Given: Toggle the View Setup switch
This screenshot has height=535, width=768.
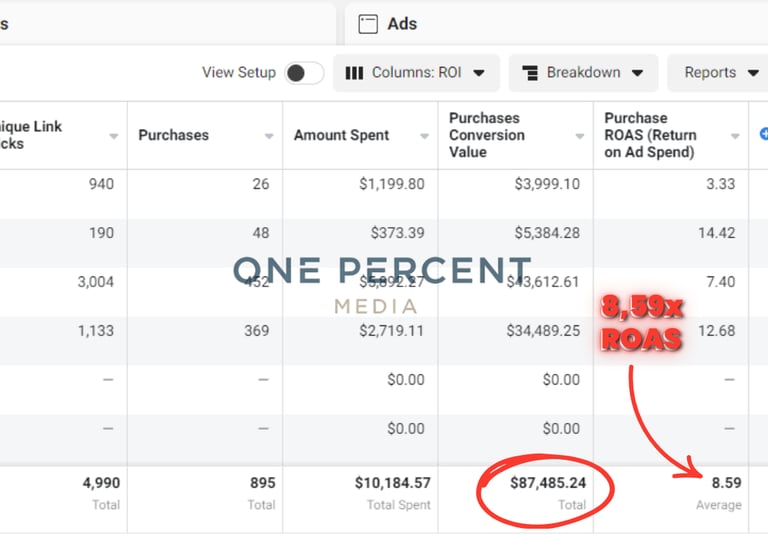Looking at the screenshot, I should [304, 73].
